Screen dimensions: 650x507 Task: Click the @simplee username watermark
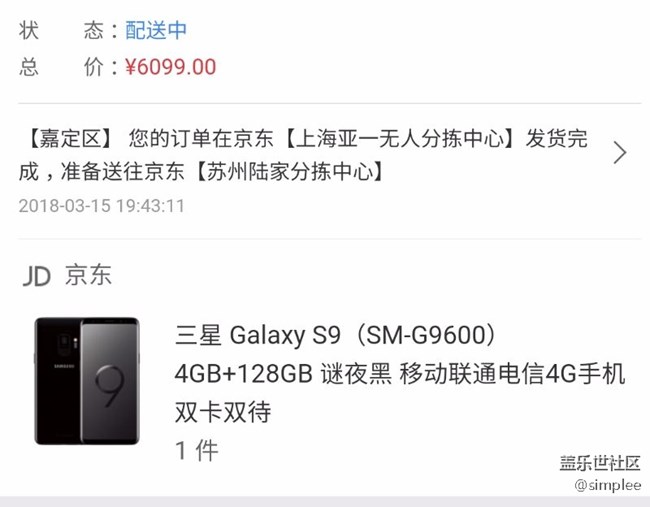[x=608, y=485]
